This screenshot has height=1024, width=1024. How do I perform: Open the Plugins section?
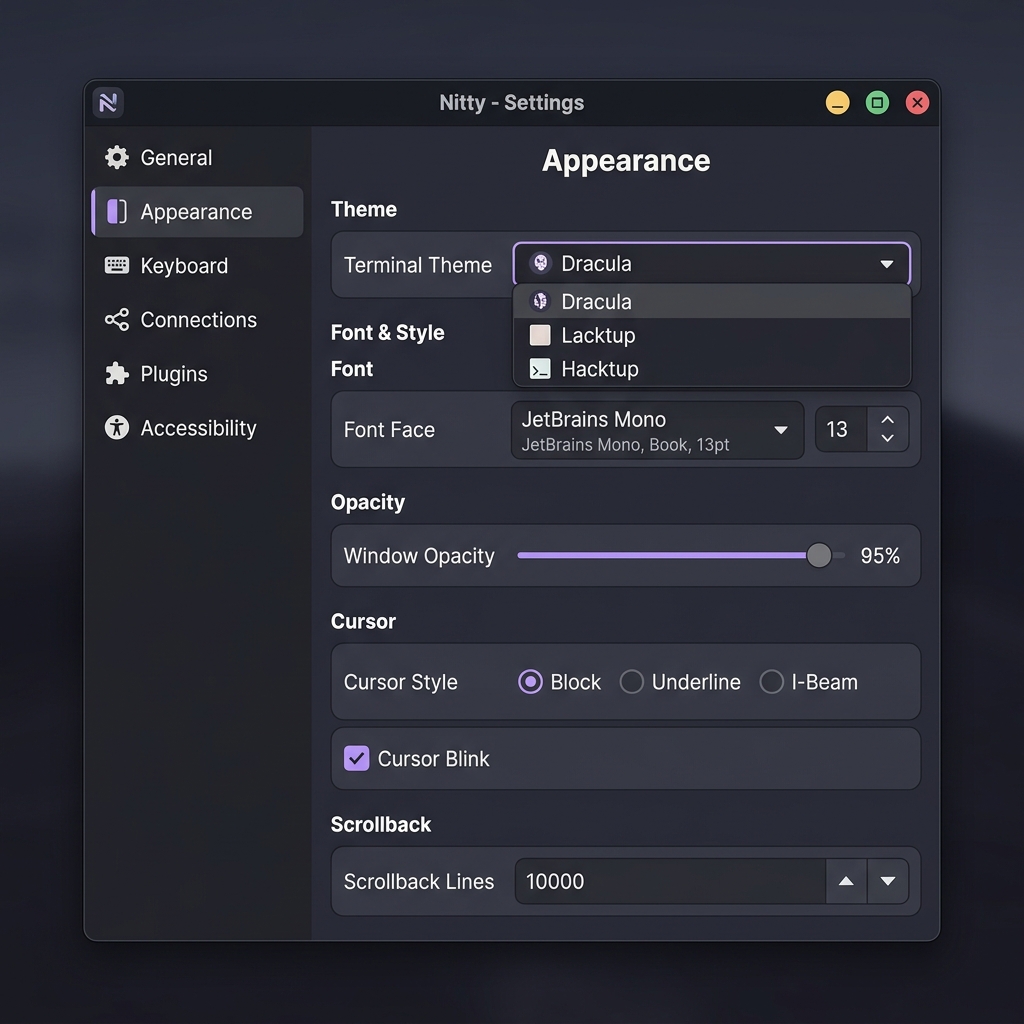click(197, 374)
